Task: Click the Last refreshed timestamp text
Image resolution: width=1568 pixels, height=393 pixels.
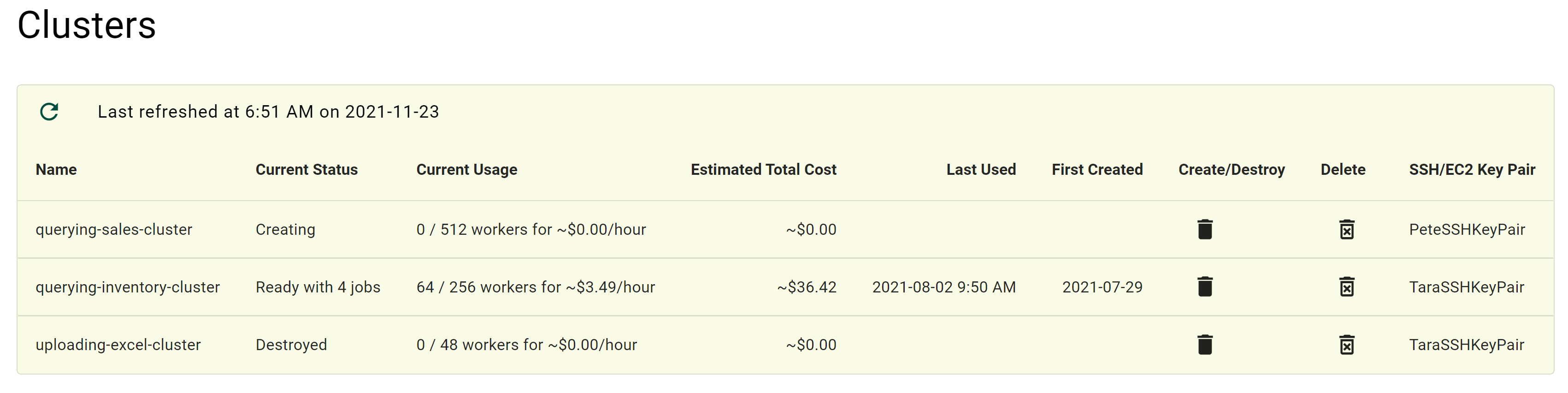Action: (268, 112)
